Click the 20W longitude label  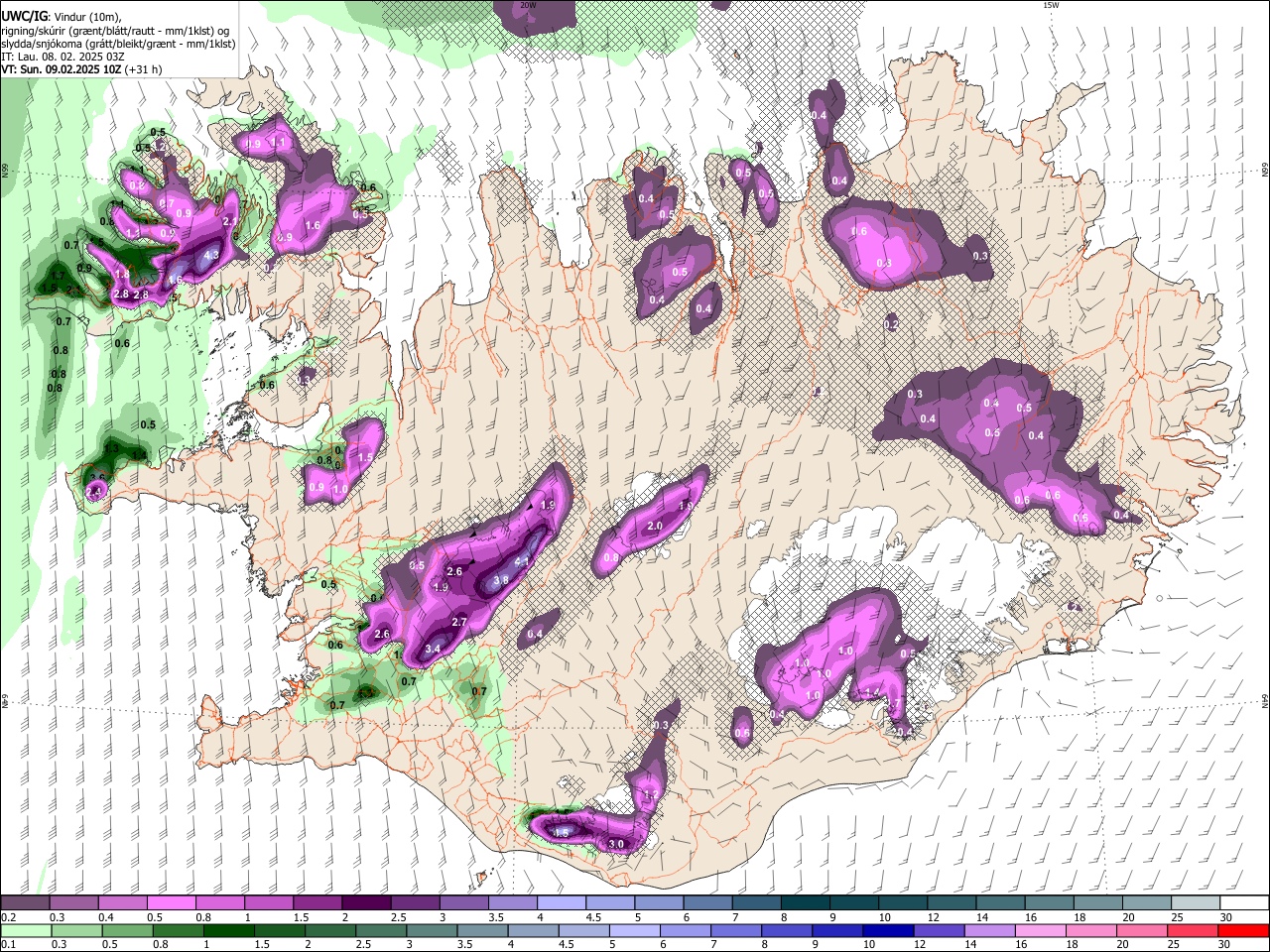[x=528, y=6]
